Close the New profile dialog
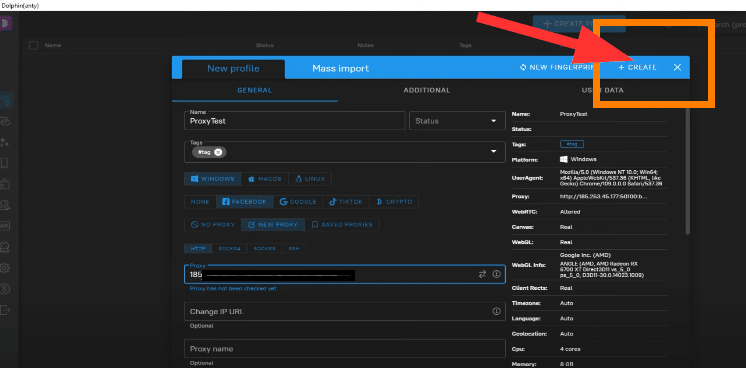Image resolution: width=746 pixels, height=368 pixels. coord(677,67)
